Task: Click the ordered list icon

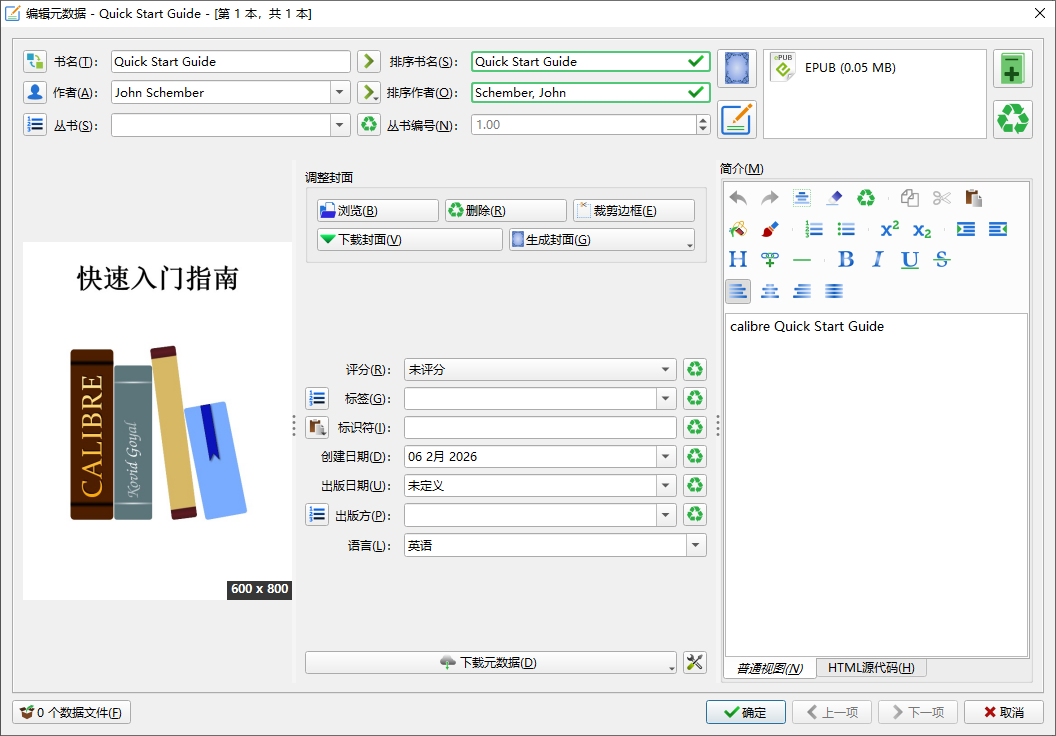Action: tap(814, 229)
